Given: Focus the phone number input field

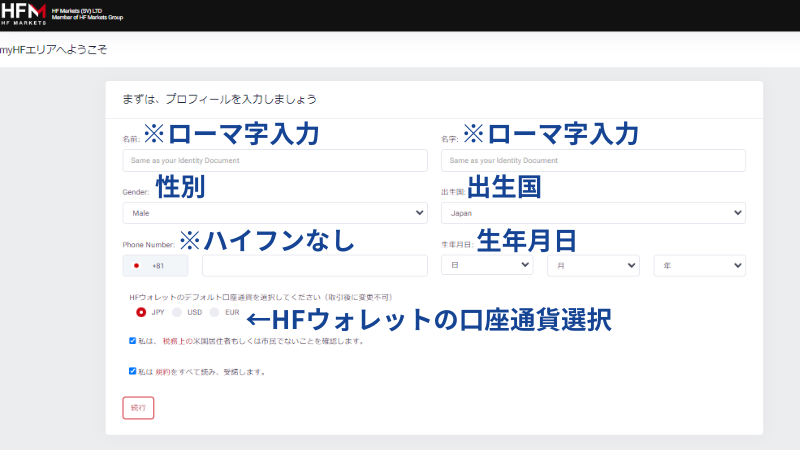Looking at the screenshot, I should click(314, 266).
